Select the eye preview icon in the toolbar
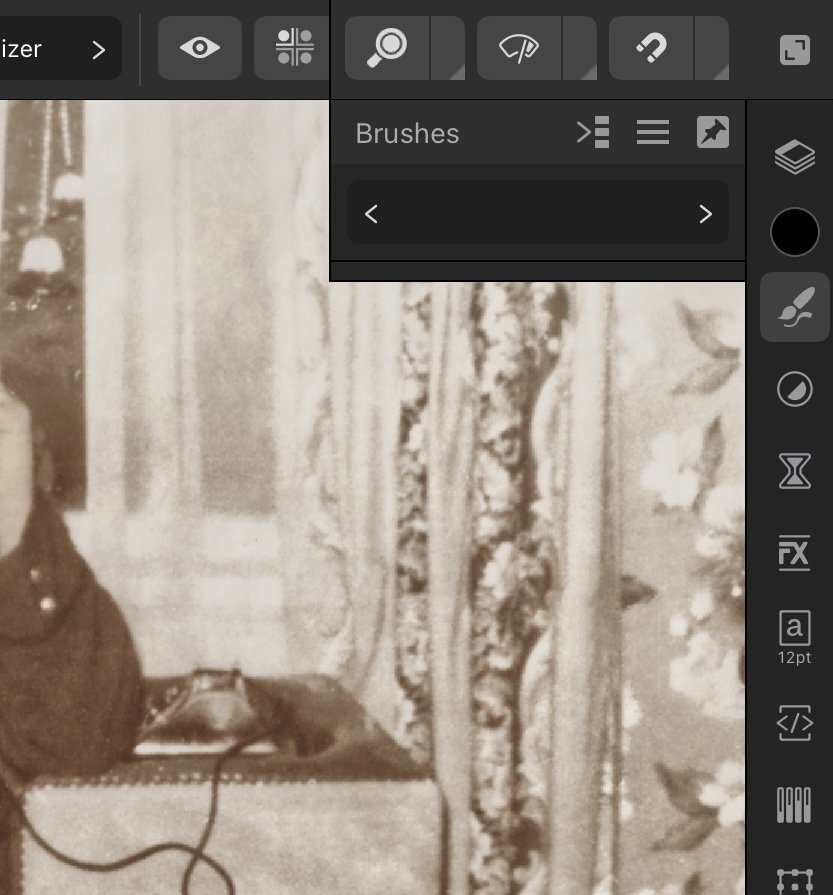This screenshot has height=895, width=833. pyautogui.click(x=200, y=47)
